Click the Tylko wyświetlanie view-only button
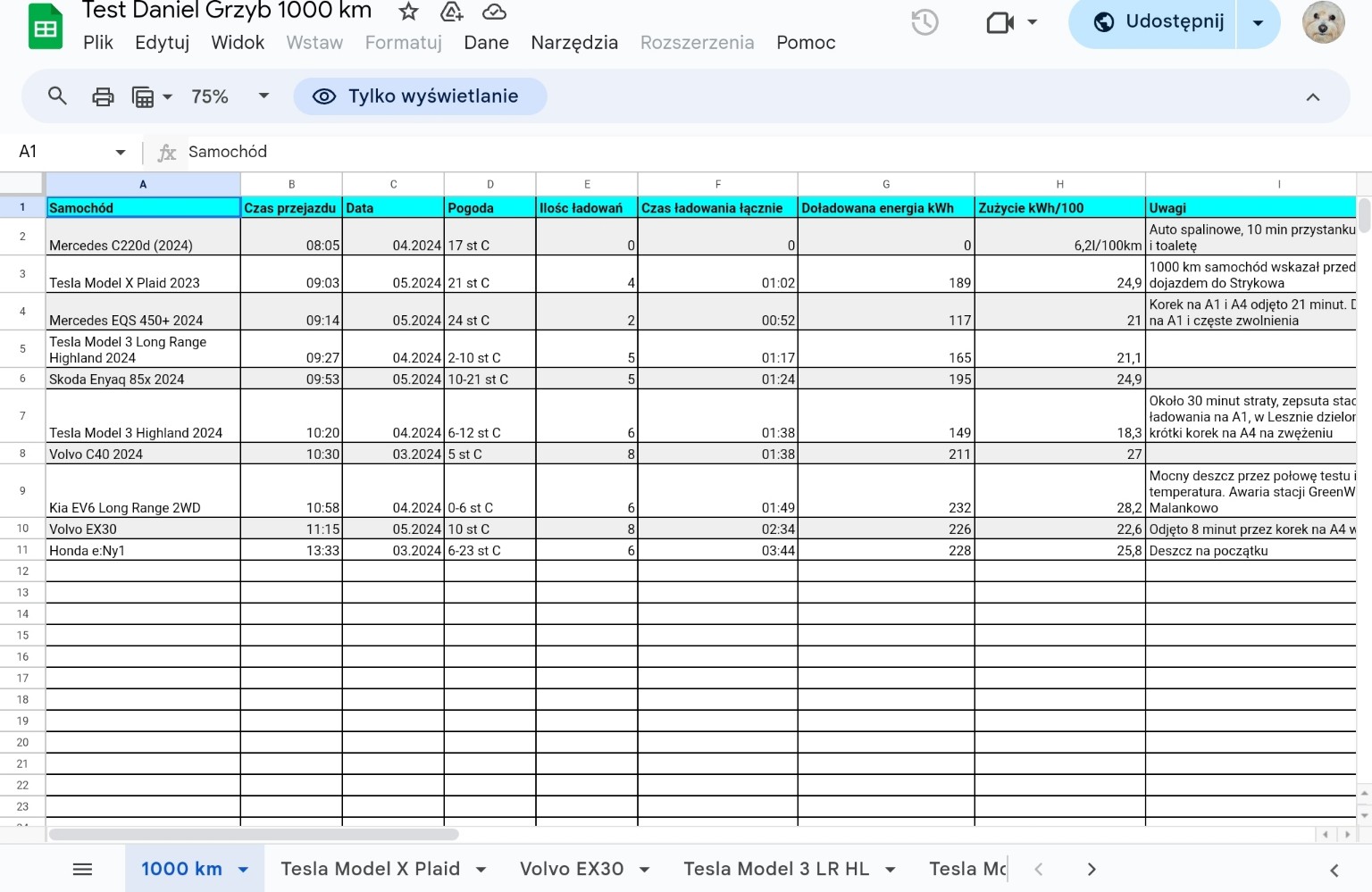 [x=420, y=96]
